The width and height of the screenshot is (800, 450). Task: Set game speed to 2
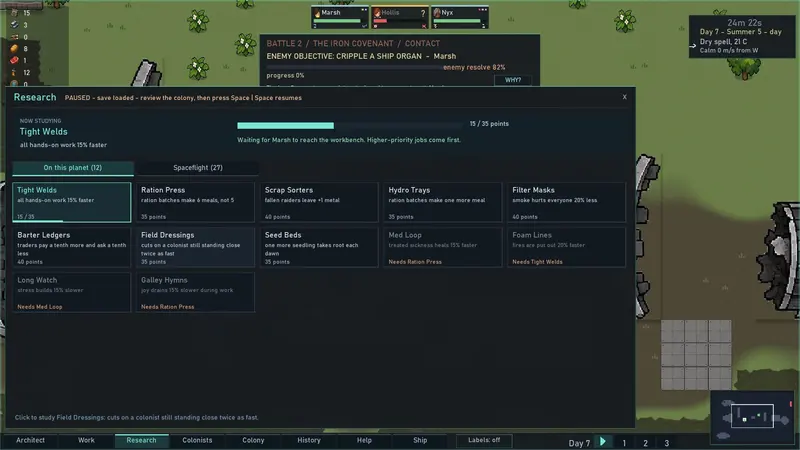pyautogui.click(x=645, y=443)
